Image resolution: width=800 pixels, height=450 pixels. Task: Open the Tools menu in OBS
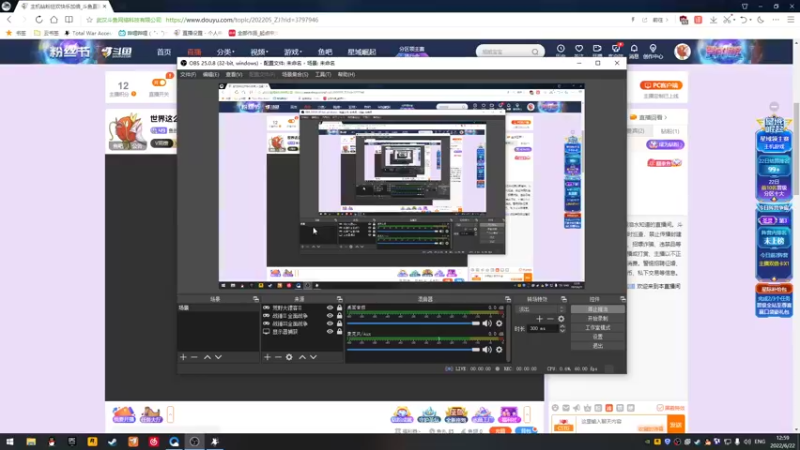[x=323, y=74]
